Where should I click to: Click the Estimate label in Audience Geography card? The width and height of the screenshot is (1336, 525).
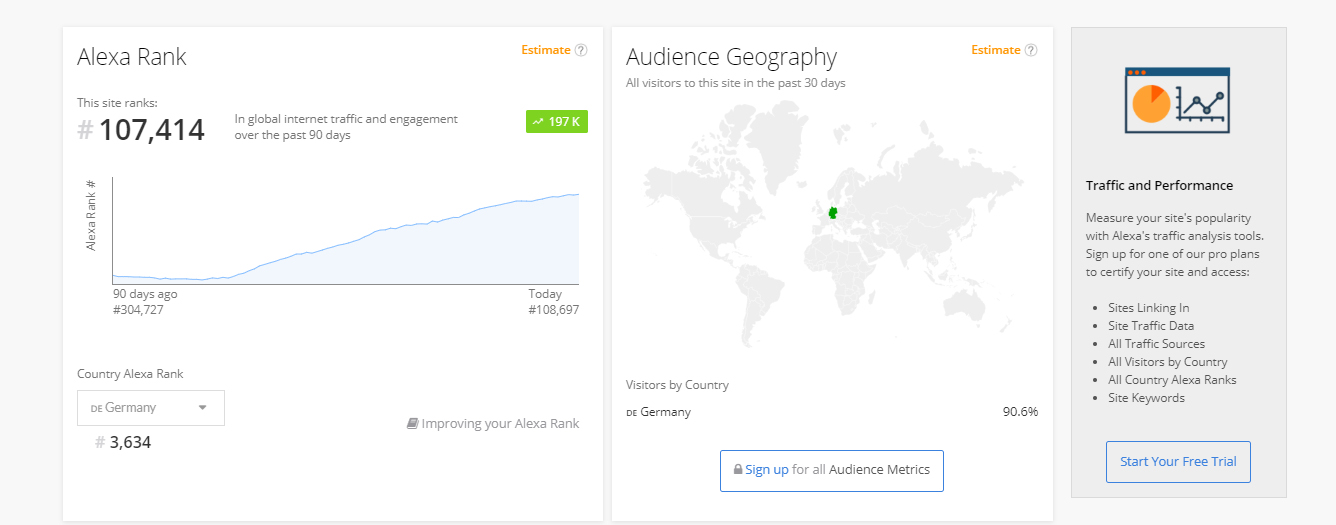tap(996, 50)
